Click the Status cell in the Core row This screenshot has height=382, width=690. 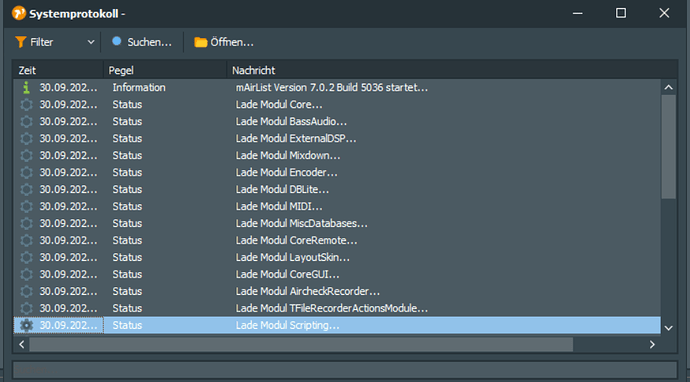pyautogui.click(x=127, y=105)
